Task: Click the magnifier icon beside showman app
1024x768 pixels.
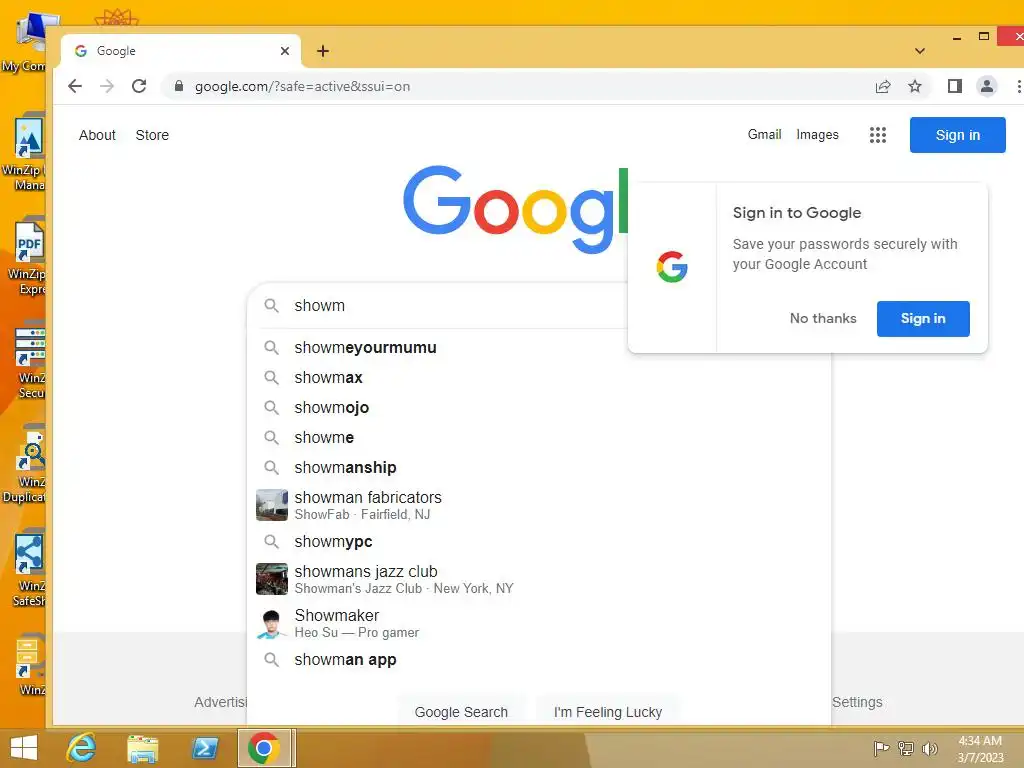Action: coord(271,660)
